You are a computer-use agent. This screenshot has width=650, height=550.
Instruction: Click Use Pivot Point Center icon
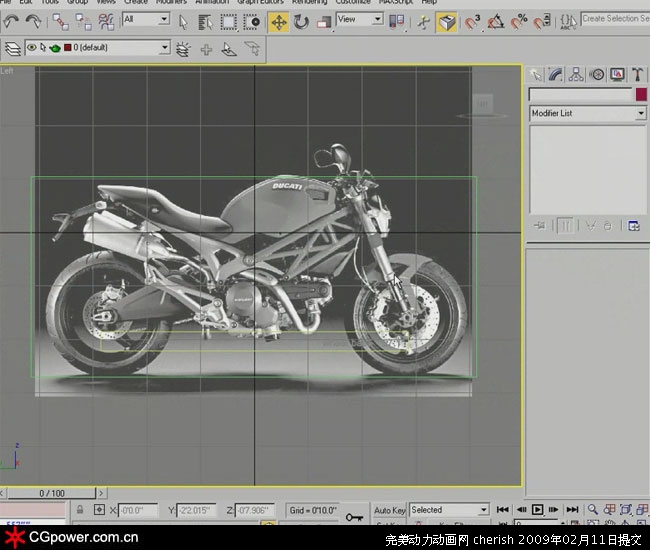(396, 22)
